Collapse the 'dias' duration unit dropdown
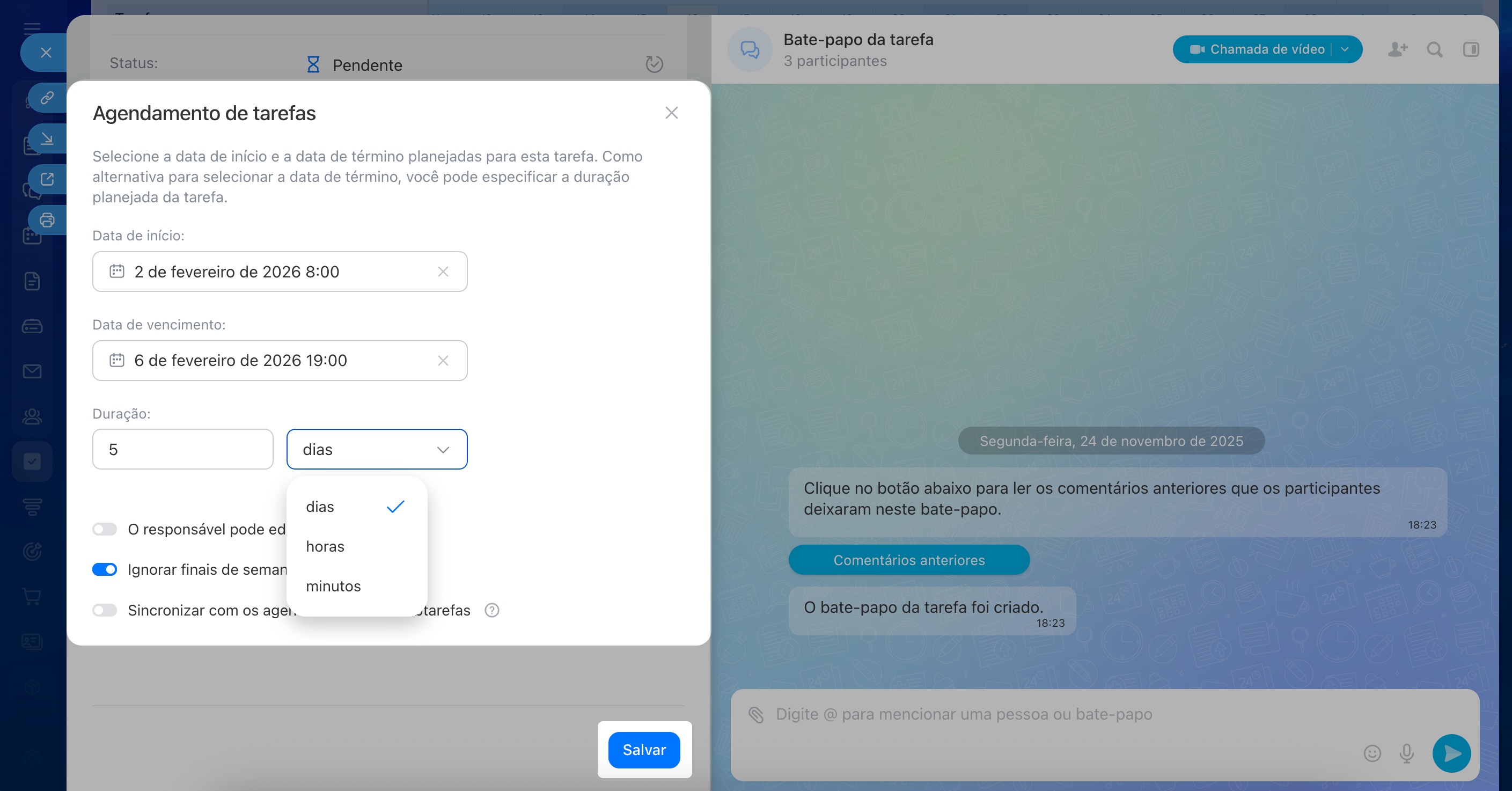Image resolution: width=1512 pixels, height=791 pixels. [377, 449]
